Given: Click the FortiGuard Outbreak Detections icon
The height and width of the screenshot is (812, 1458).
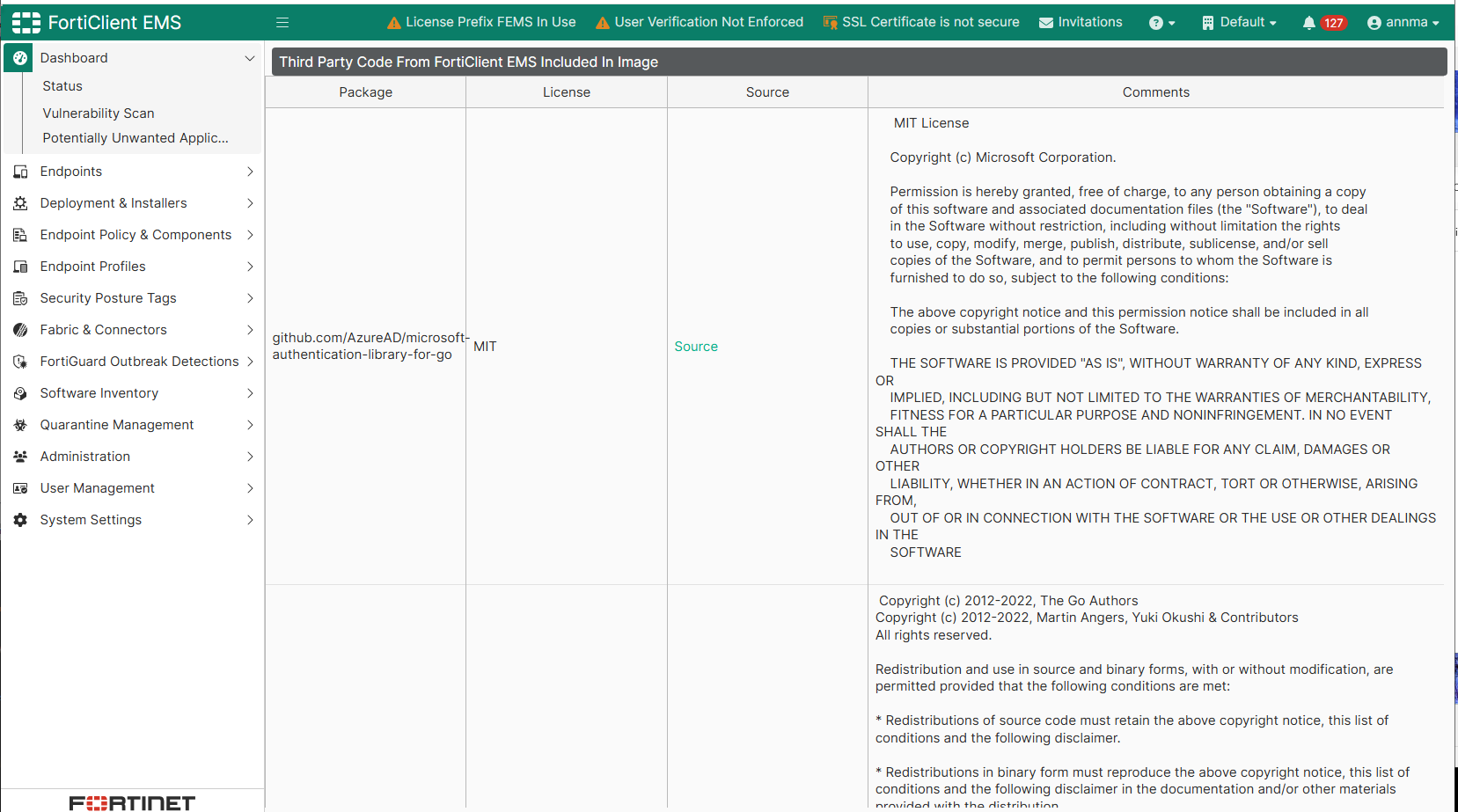Looking at the screenshot, I should 20,362.
